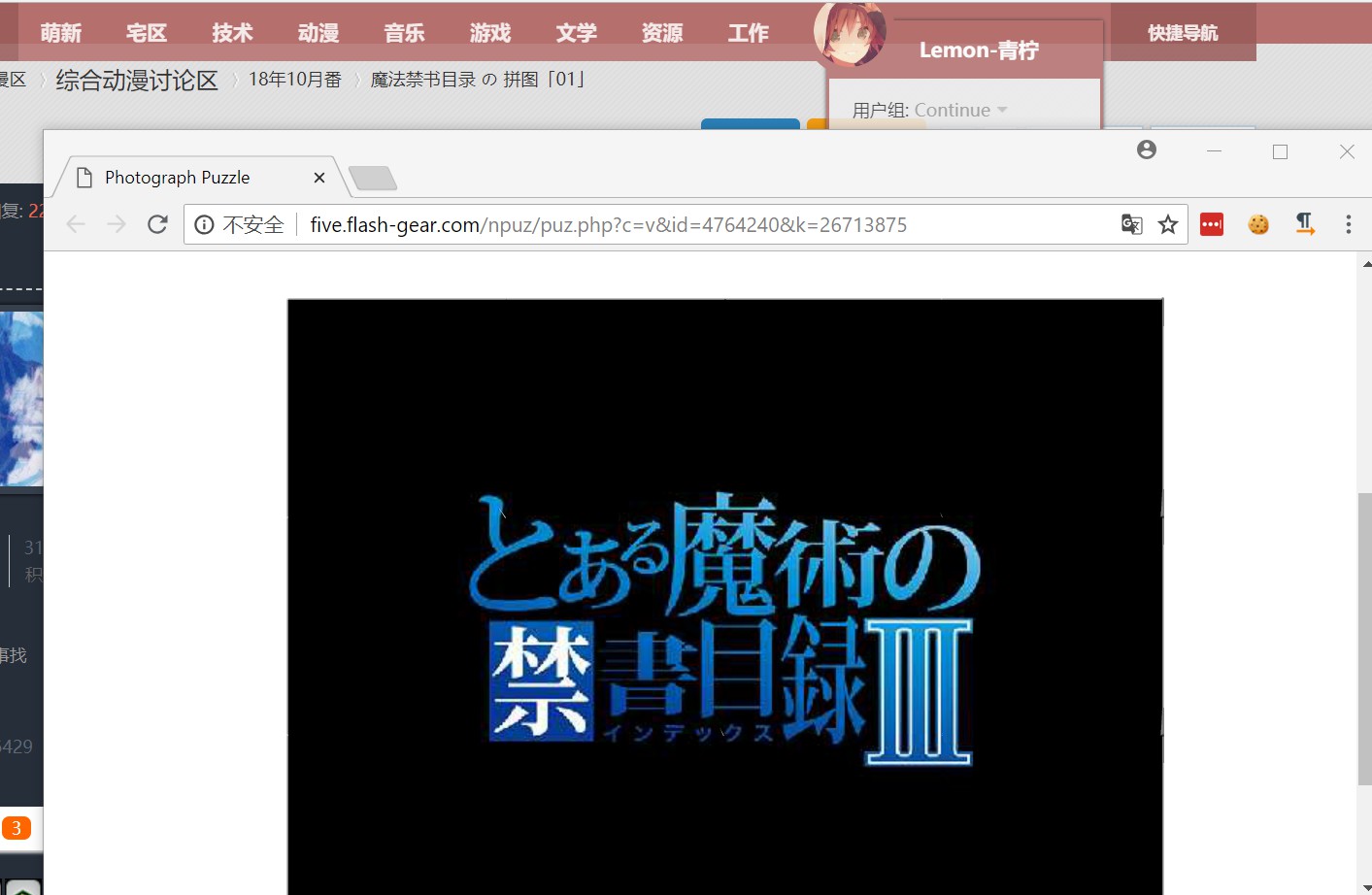Open 技术 in the forum navigation

233,33
